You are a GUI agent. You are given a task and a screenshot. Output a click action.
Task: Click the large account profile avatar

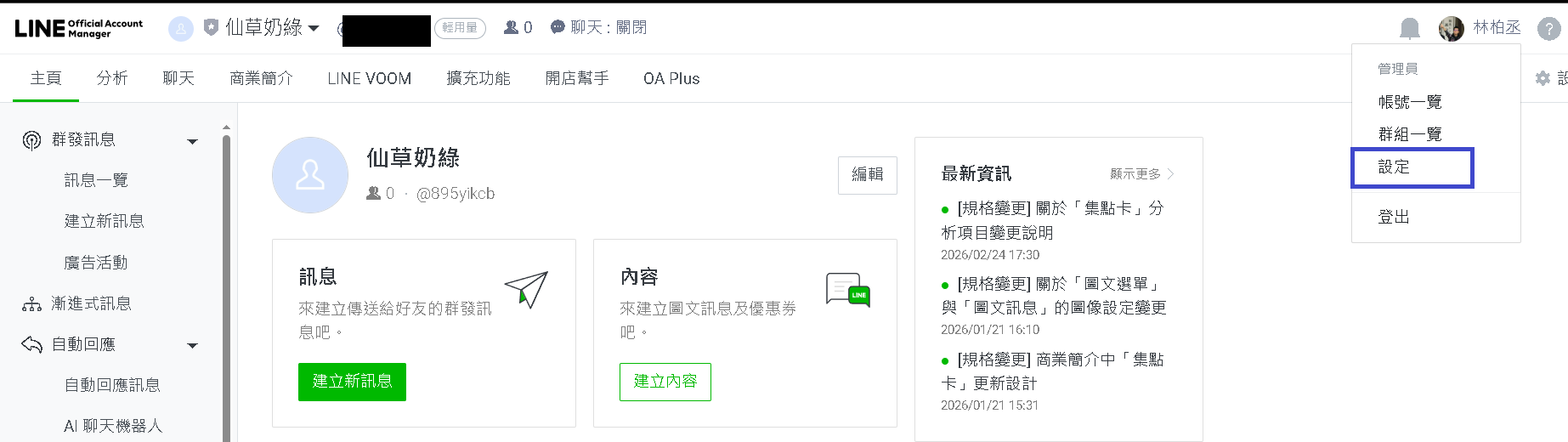pos(310,175)
